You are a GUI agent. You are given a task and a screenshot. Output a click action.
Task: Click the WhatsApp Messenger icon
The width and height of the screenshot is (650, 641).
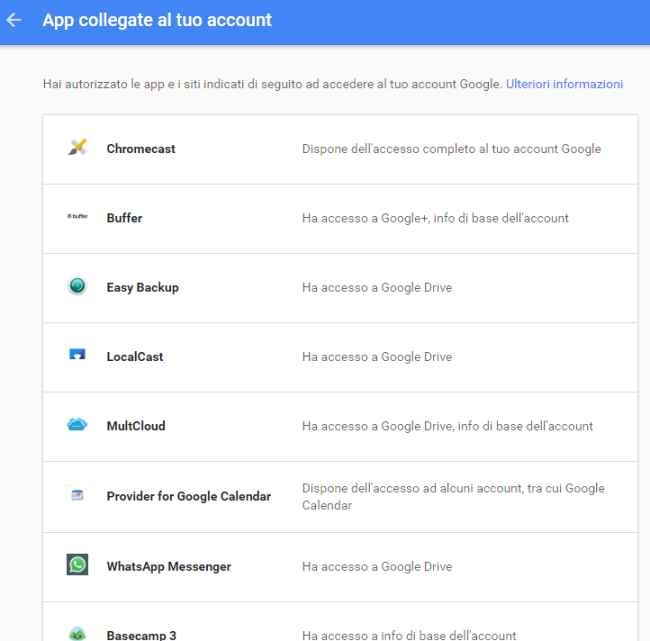coord(77,564)
